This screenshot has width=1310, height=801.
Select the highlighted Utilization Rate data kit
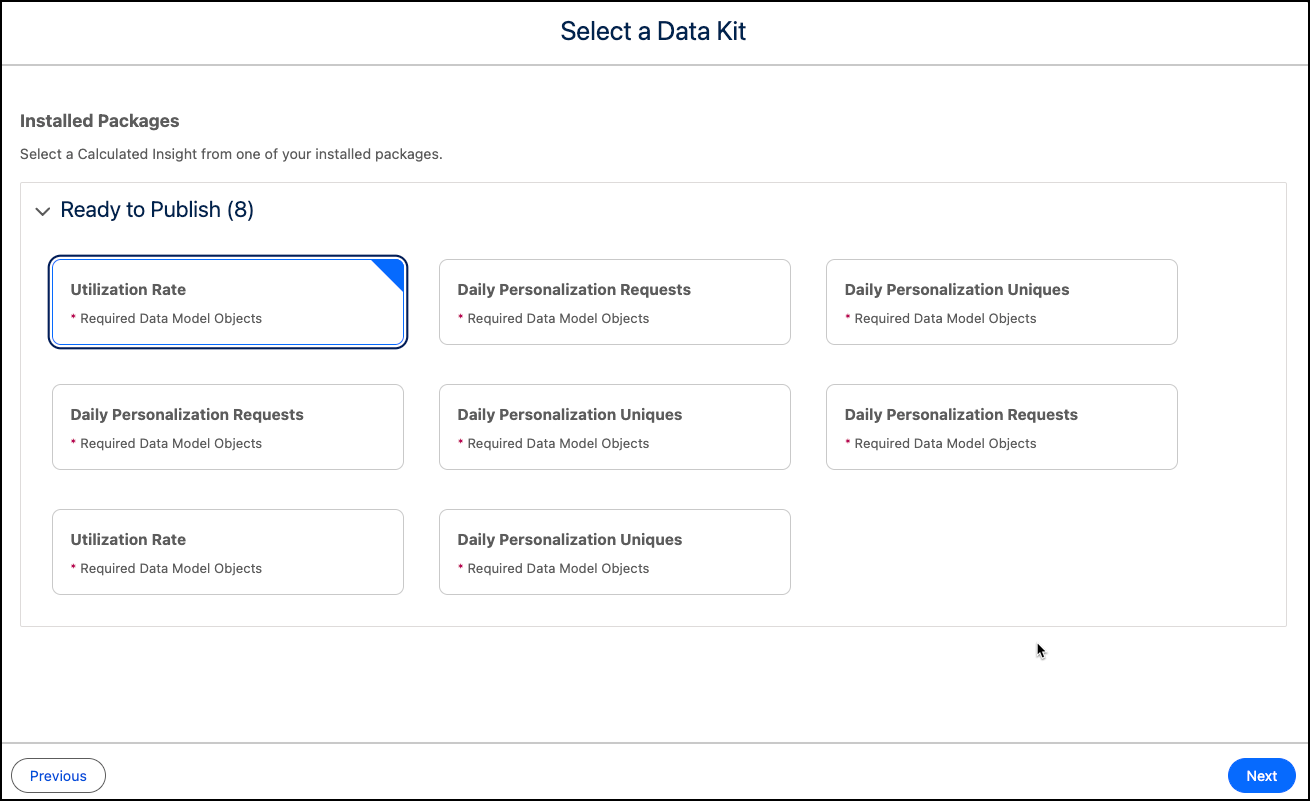(x=227, y=302)
